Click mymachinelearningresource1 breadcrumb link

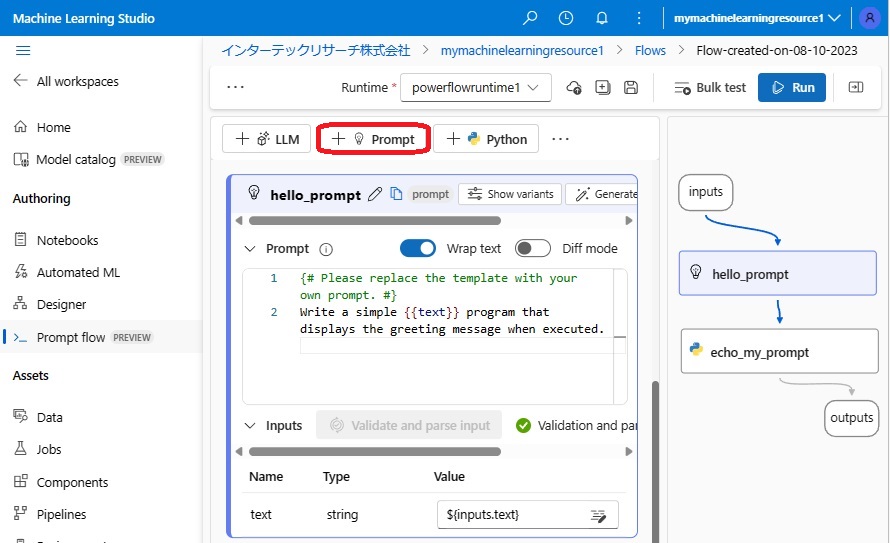tap(522, 50)
